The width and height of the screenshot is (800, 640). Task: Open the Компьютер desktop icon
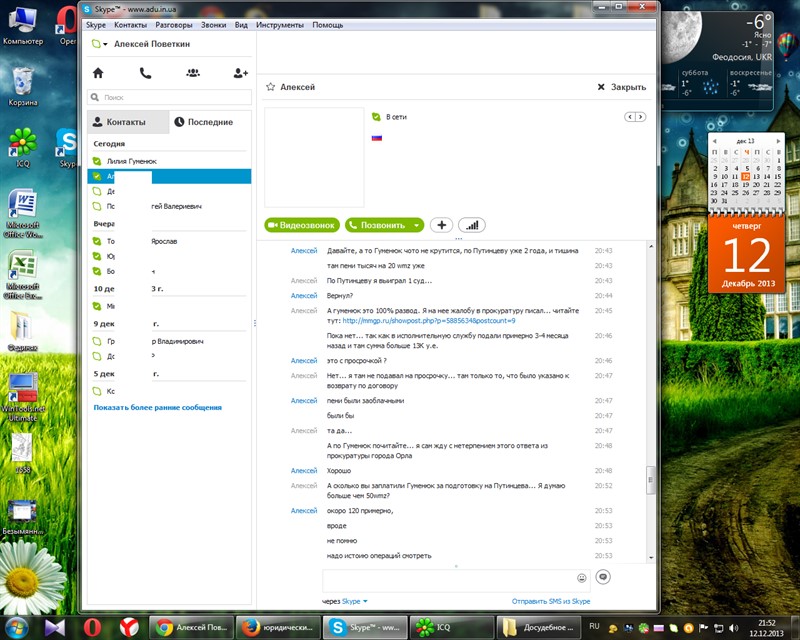pyautogui.click(x=23, y=26)
